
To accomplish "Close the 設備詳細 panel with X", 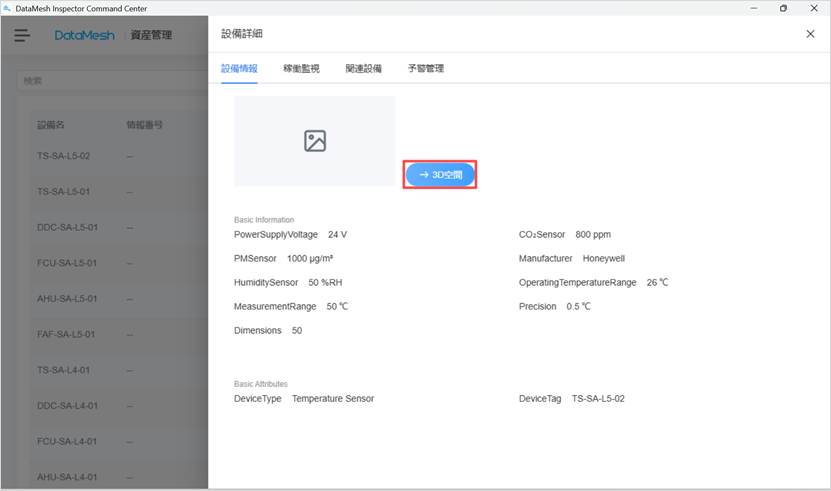I will point(810,34).
